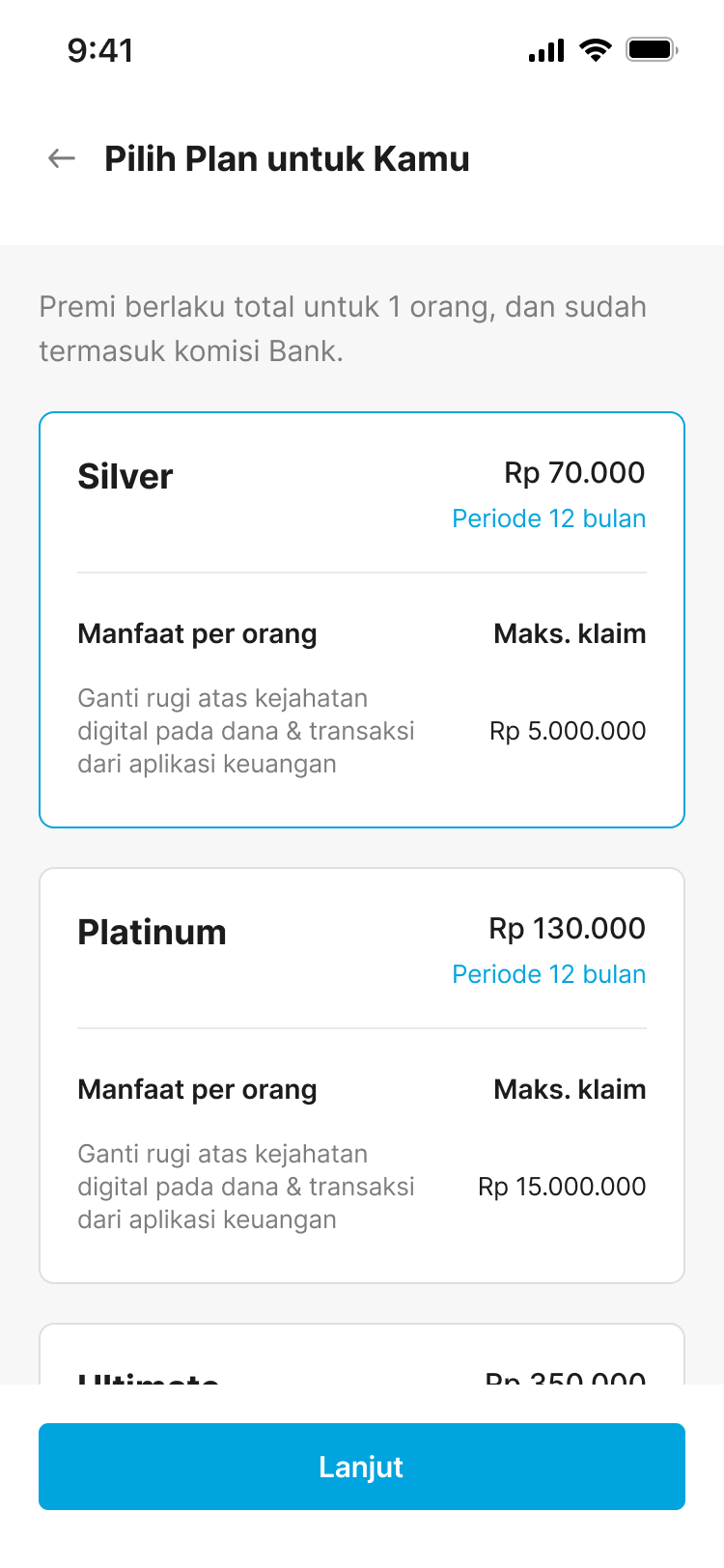The height and width of the screenshot is (1568, 724).
Task: Tap the back arrow icon
Action: click(62, 158)
